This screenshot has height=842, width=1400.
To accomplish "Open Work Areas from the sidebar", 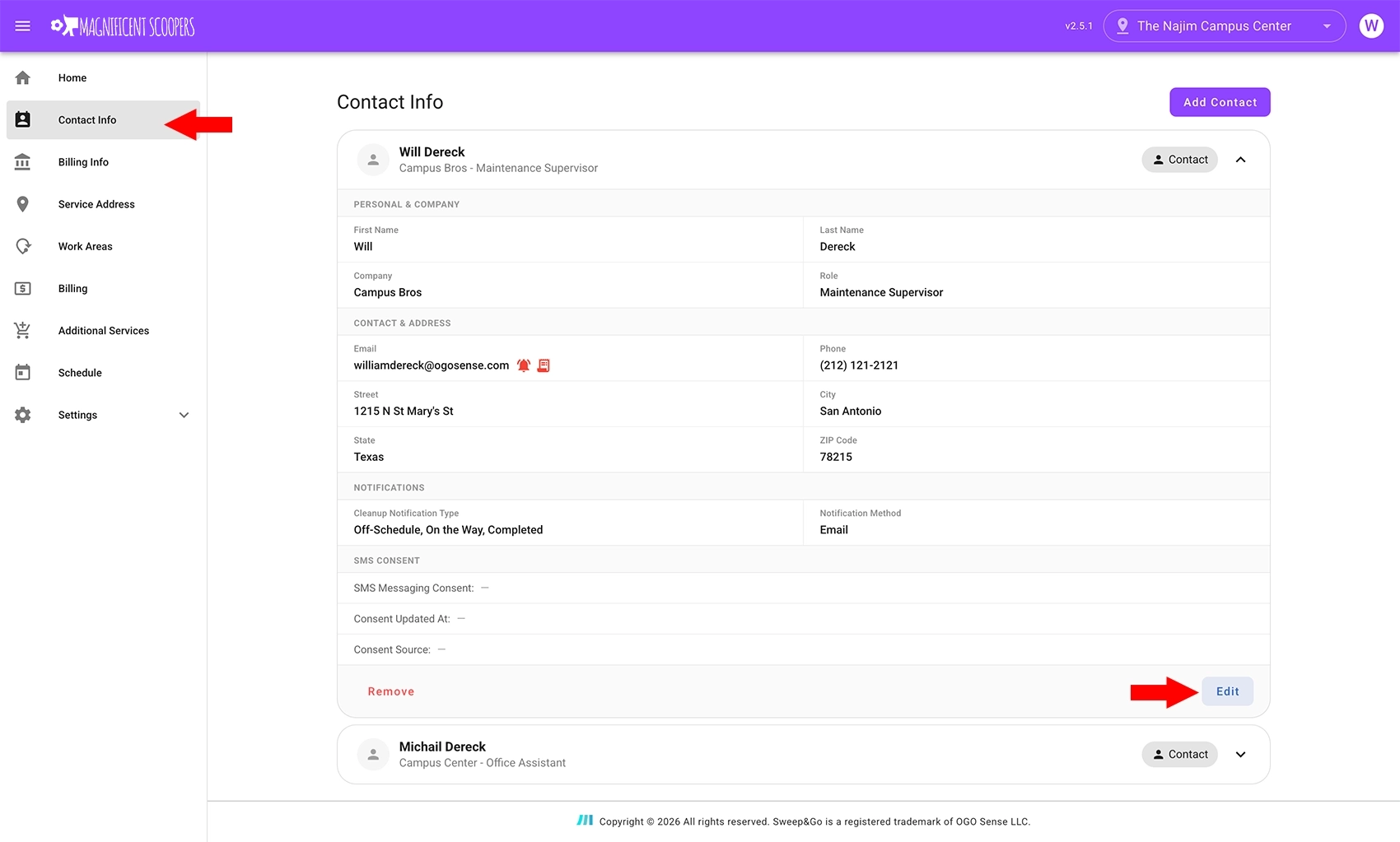I will (85, 245).
